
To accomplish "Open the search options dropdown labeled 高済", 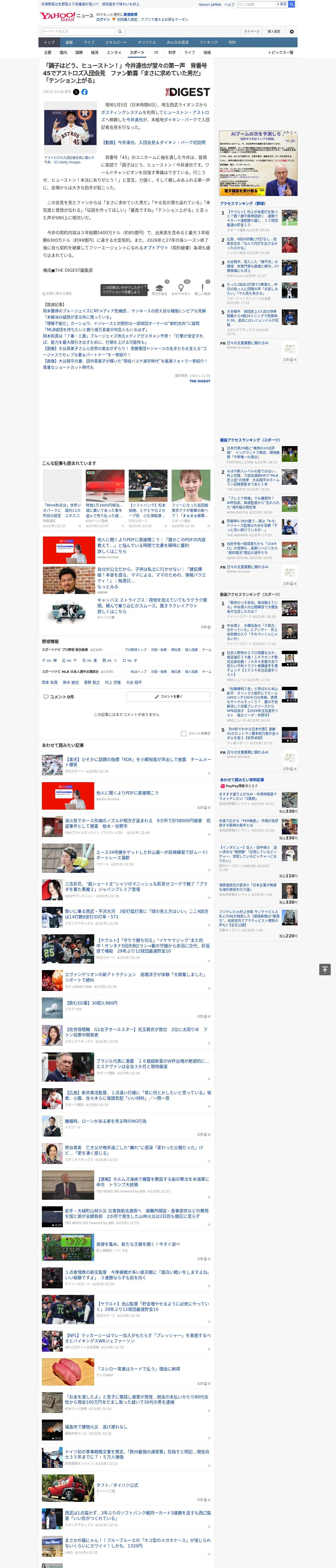I will click(x=282, y=4).
